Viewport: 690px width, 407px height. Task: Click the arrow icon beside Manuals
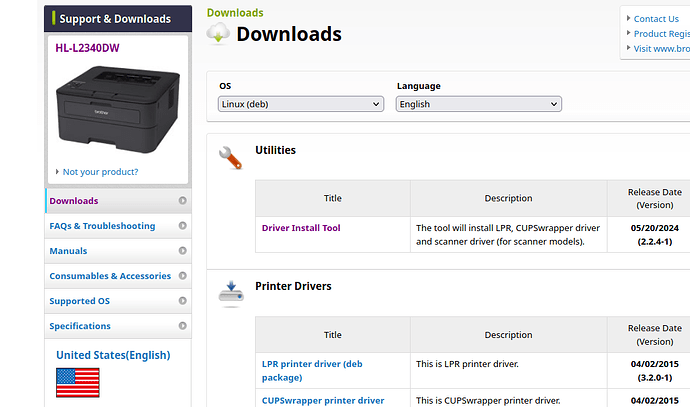[182, 251]
